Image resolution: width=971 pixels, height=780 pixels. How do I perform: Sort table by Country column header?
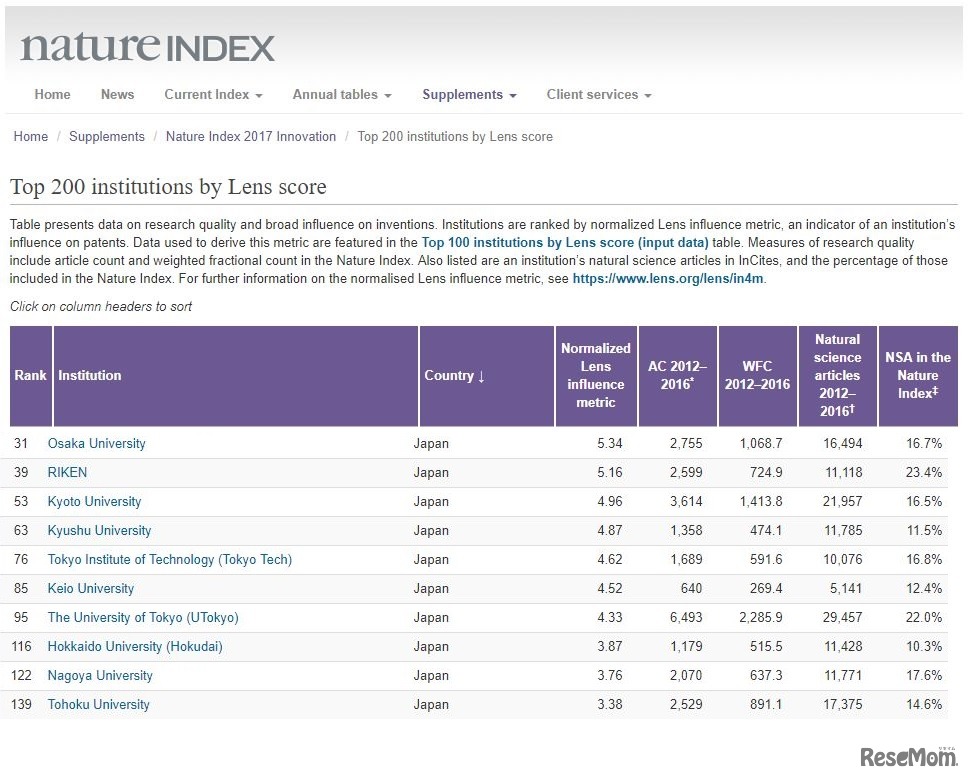click(454, 376)
